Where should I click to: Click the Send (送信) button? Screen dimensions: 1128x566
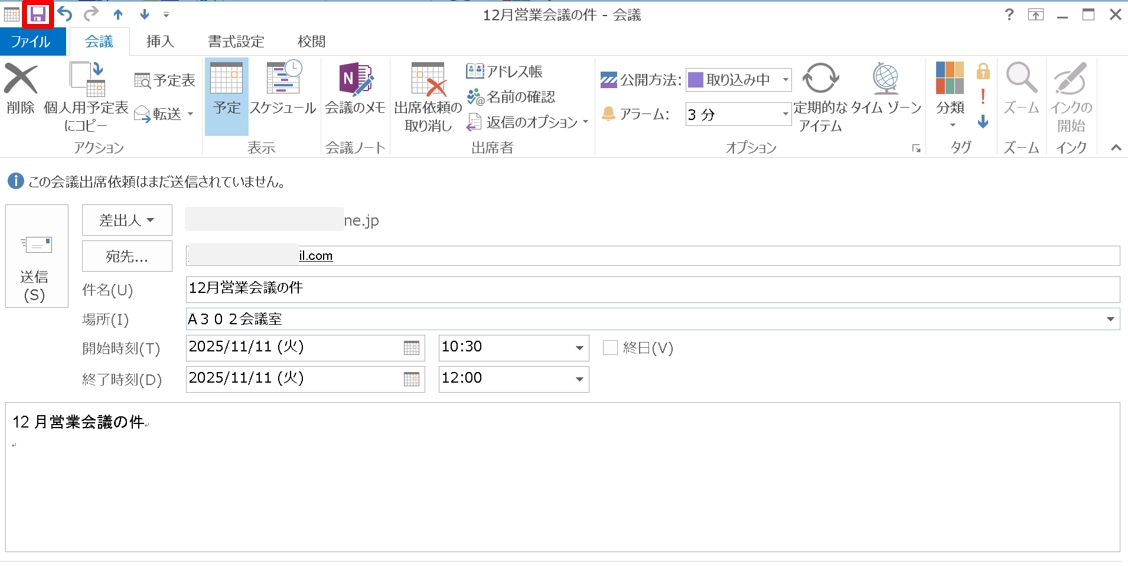point(36,257)
